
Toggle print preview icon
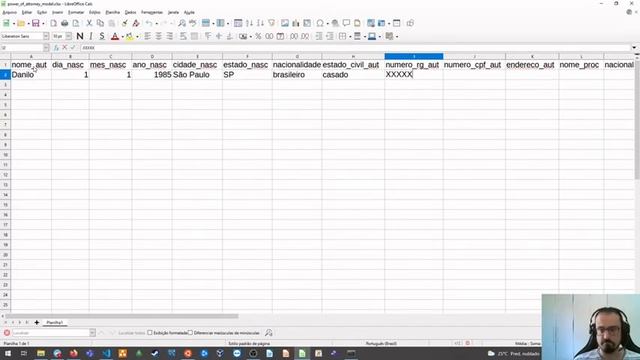coord(76,23)
